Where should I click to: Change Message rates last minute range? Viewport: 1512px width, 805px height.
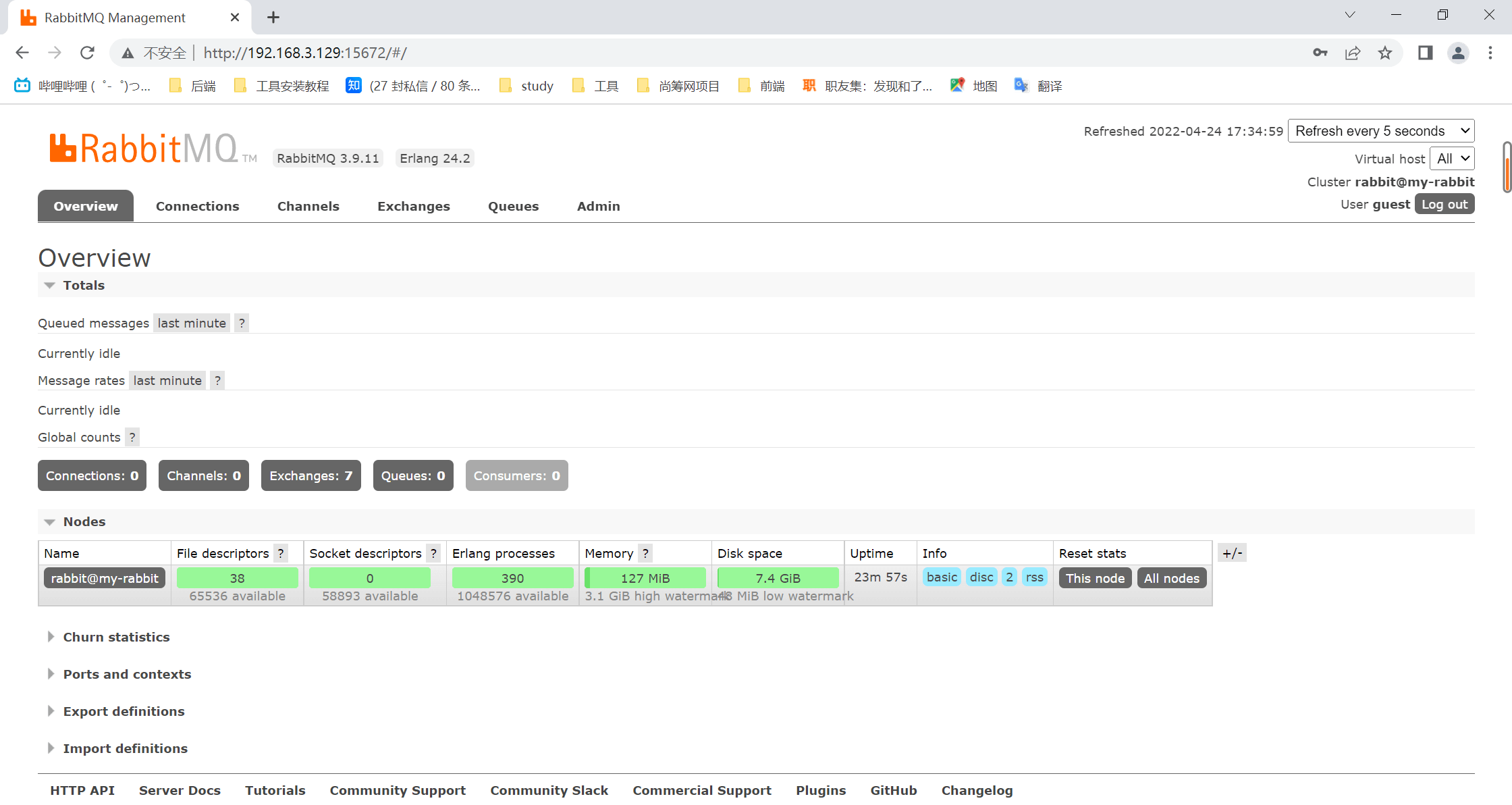pyautogui.click(x=167, y=380)
